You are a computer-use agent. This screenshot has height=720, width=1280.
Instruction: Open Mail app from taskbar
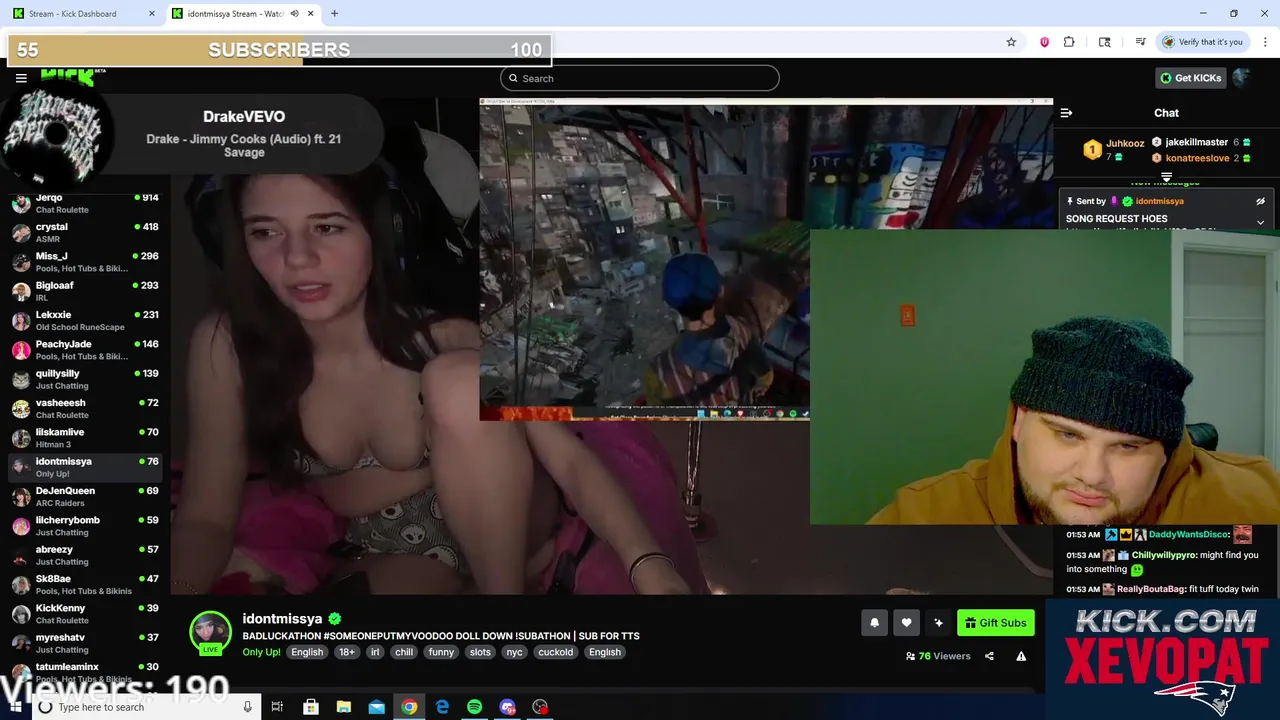click(376, 707)
